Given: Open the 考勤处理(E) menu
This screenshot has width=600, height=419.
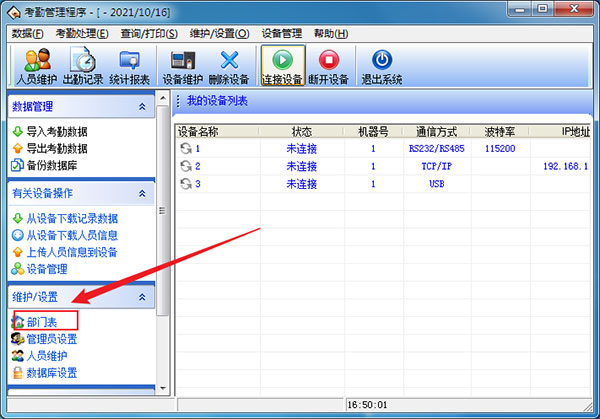Looking at the screenshot, I should pyautogui.click(x=82, y=34).
